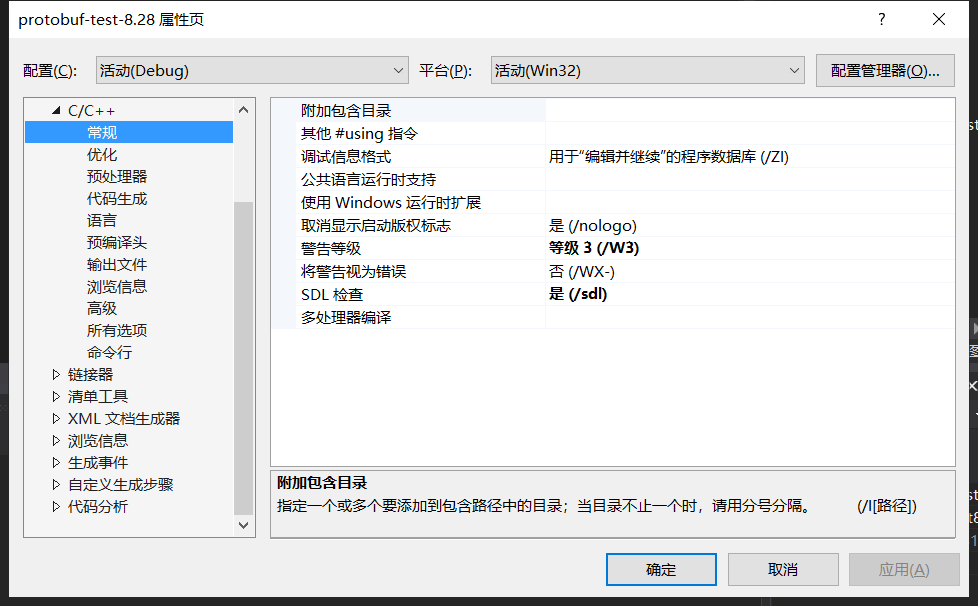Image resolution: width=978 pixels, height=606 pixels.
Task: Expand the 自定义生成步骤 node
Action: [56, 484]
